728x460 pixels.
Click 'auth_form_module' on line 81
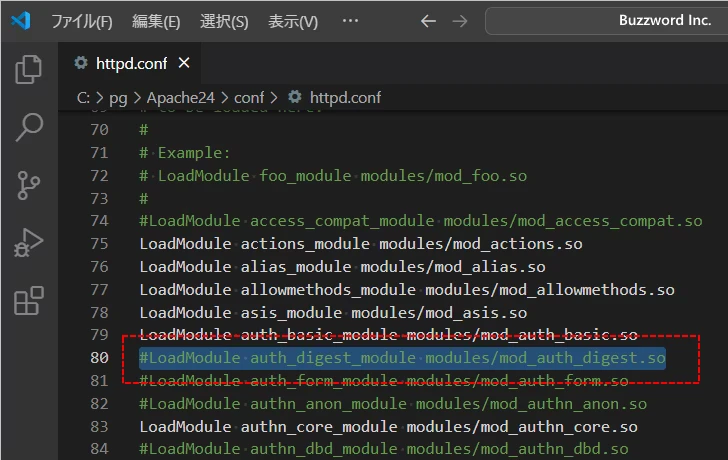click(324, 381)
